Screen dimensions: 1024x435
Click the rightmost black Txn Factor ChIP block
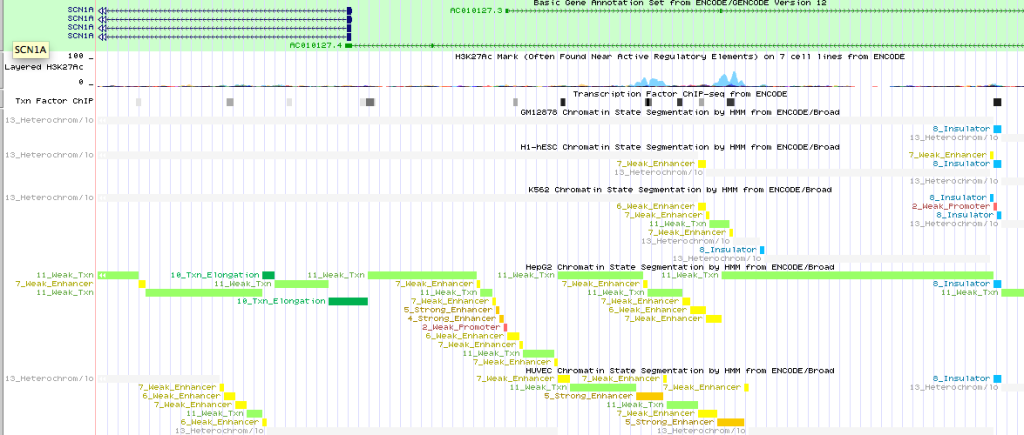click(x=997, y=102)
